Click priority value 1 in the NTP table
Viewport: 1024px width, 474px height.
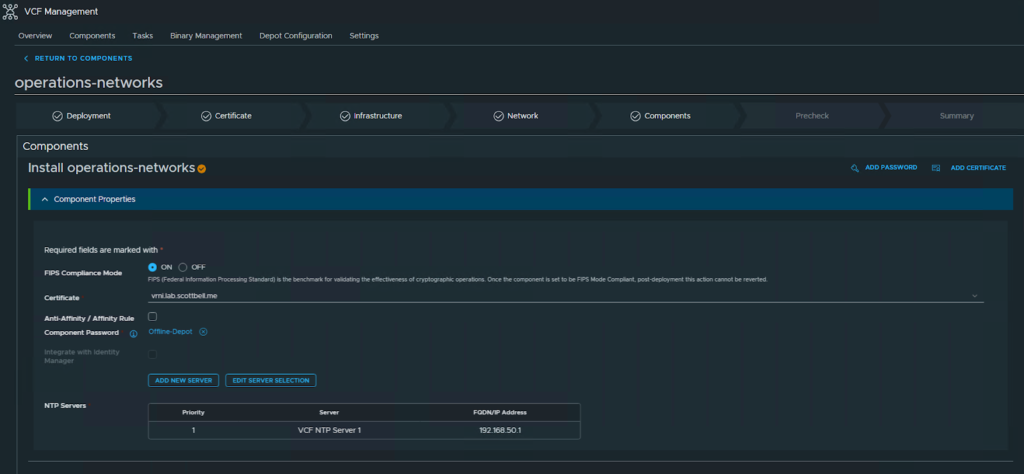(193, 430)
